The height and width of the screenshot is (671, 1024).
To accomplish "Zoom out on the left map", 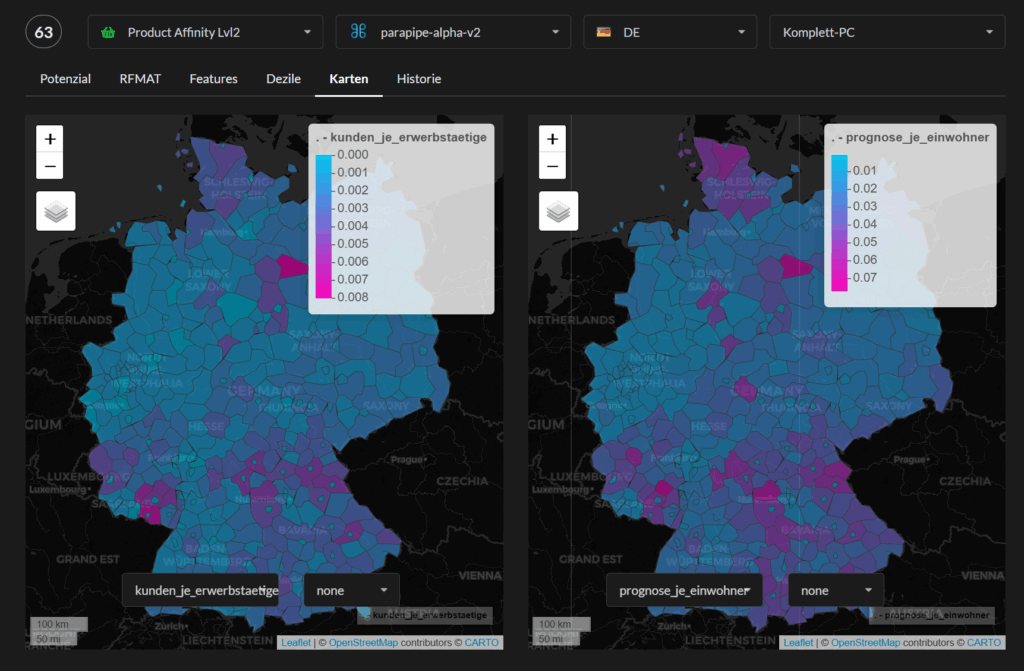I will pyautogui.click(x=52, y=166).
